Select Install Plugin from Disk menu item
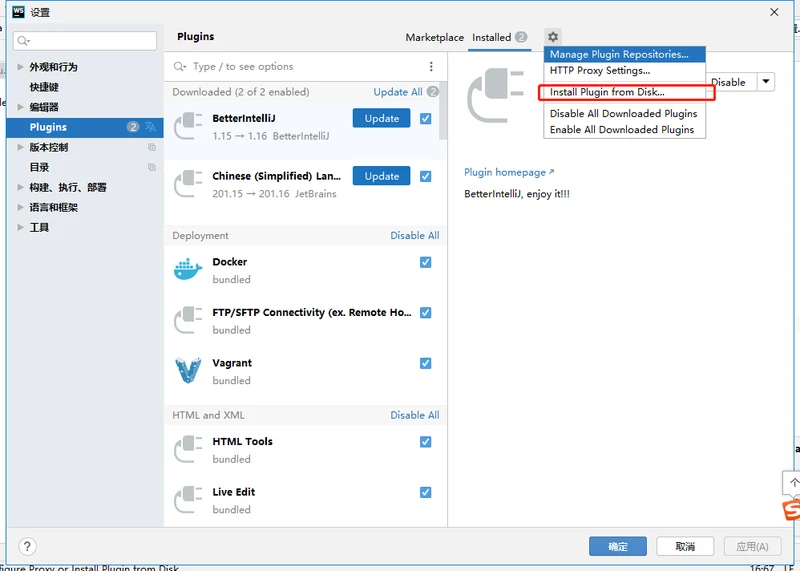 pos(607,92)
